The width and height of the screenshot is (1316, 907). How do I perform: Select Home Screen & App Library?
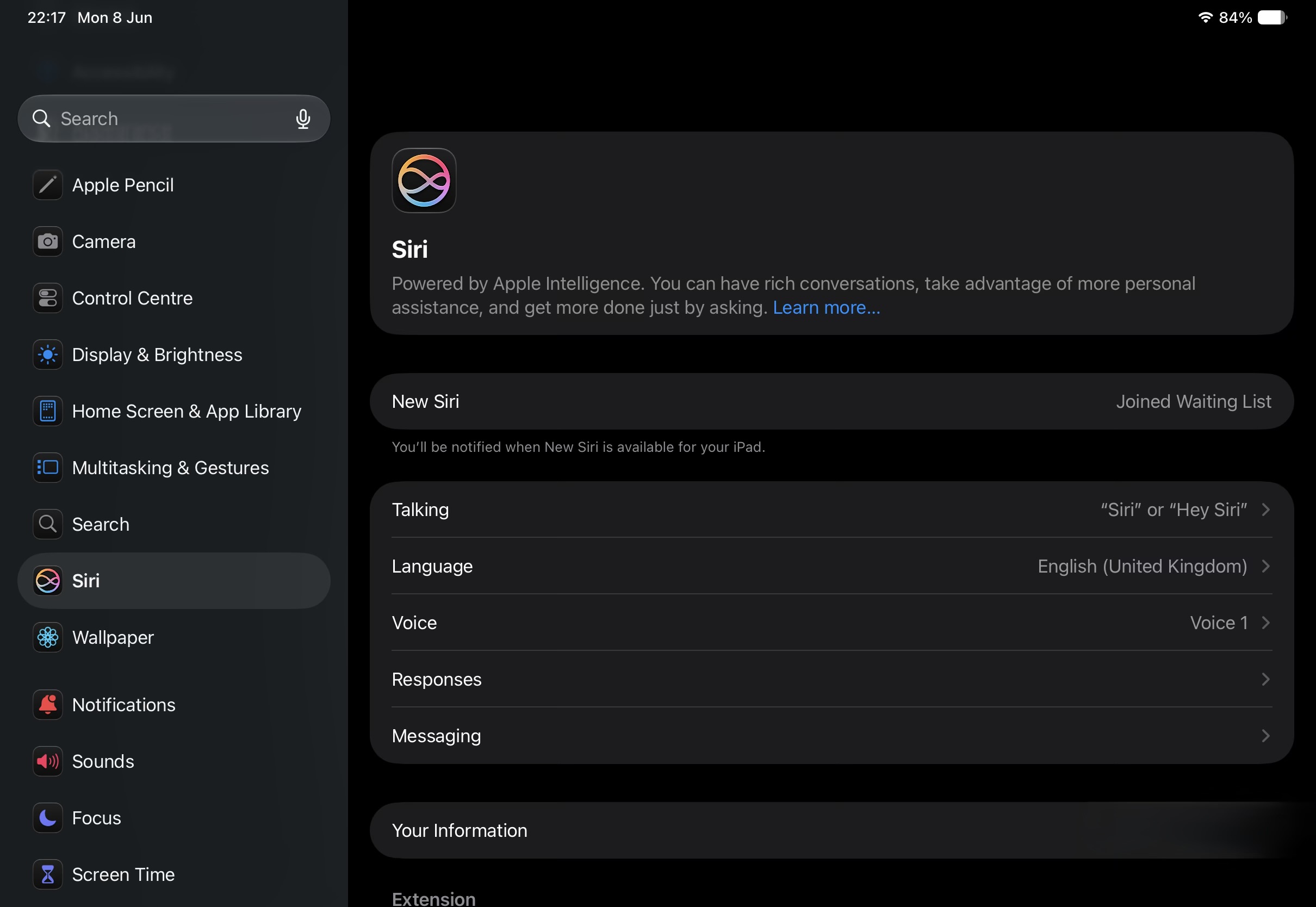coord(174,411)
